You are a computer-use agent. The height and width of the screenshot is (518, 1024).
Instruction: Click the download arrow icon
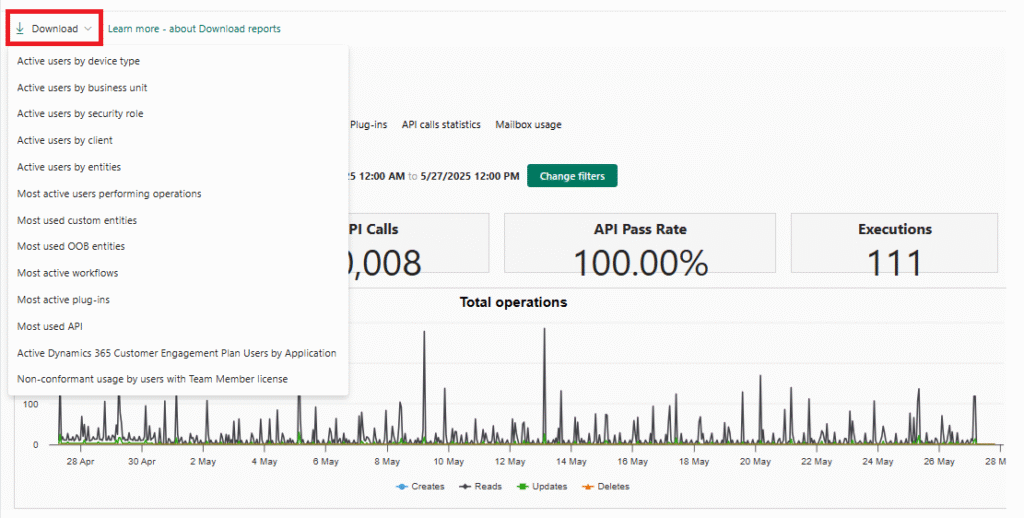pos(20,29)
